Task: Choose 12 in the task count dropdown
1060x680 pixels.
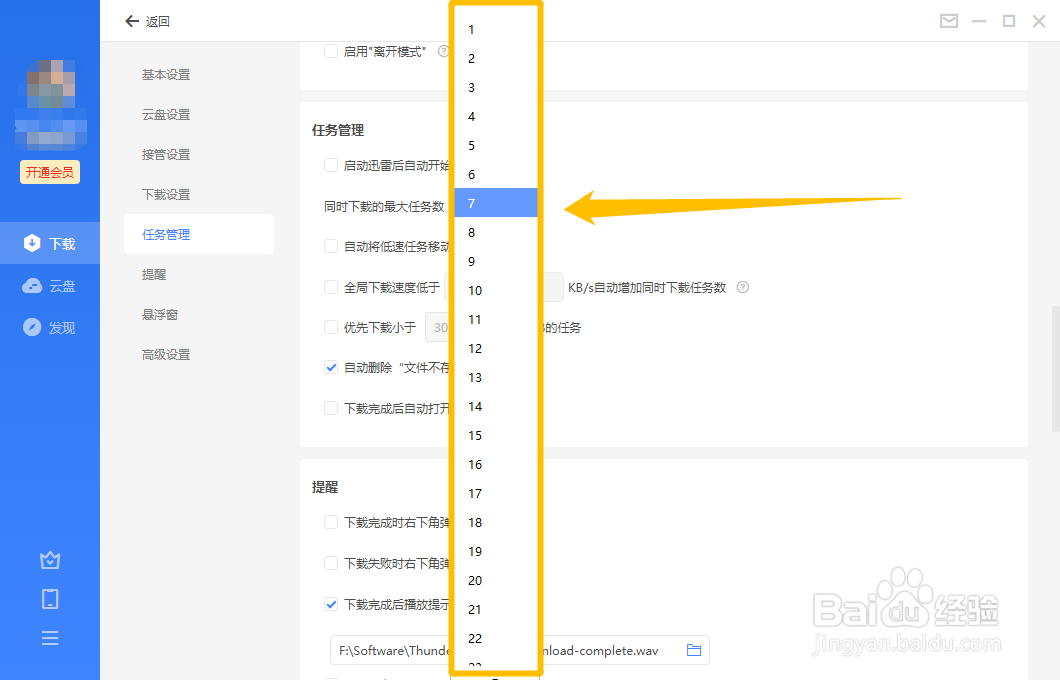Action: [x=496, y=349]
